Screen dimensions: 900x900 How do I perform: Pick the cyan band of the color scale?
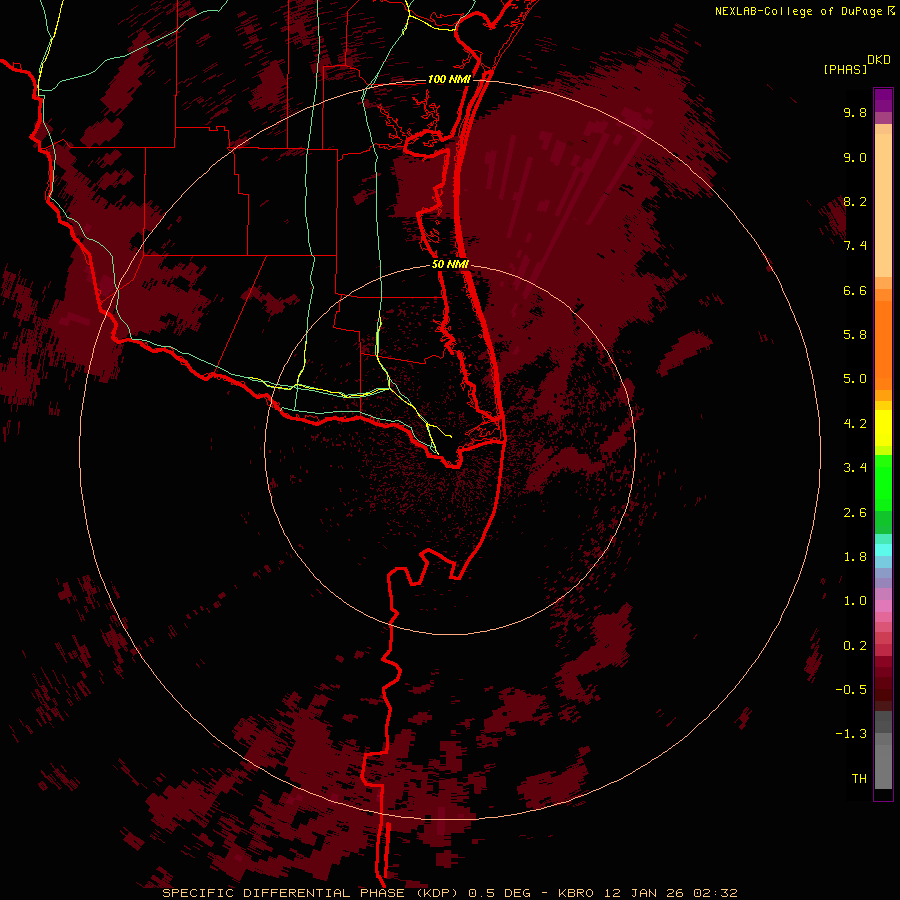click(883, 550)
